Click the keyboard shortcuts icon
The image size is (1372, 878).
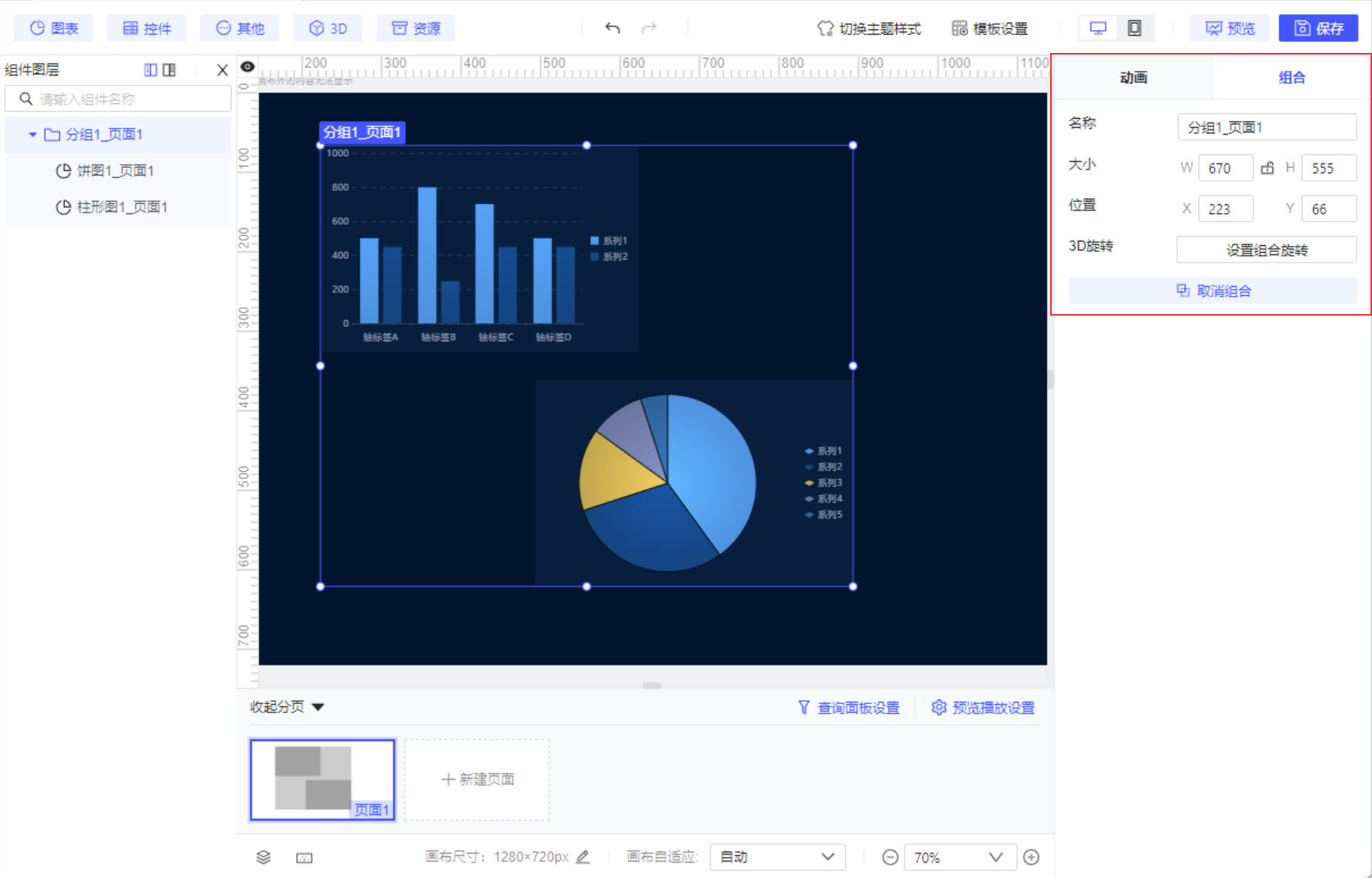[304, 858]
